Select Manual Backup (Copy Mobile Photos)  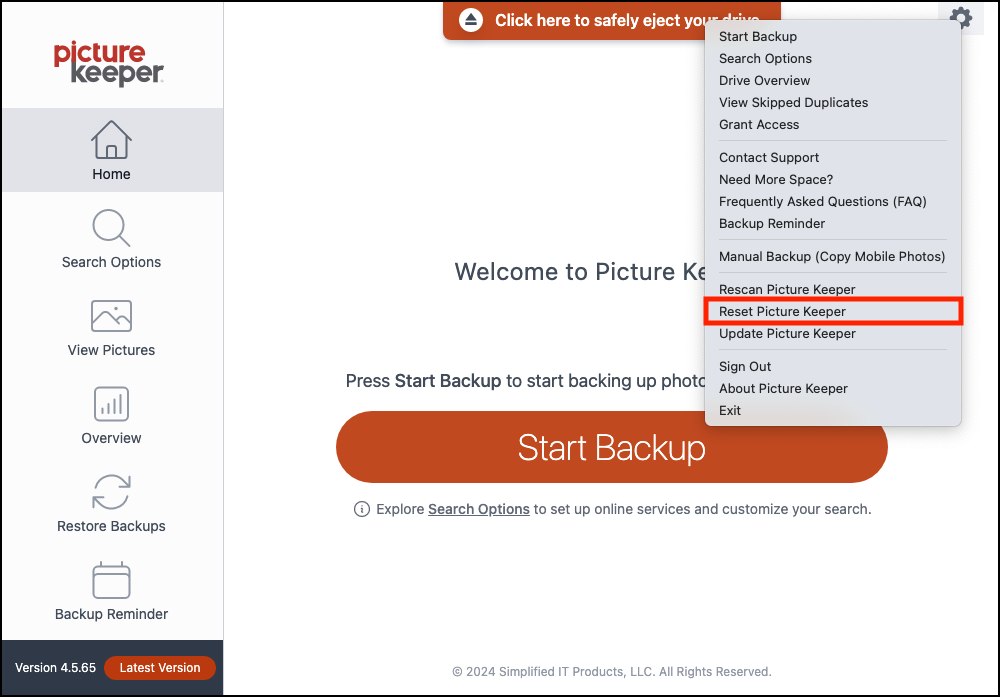click(833, 256)
